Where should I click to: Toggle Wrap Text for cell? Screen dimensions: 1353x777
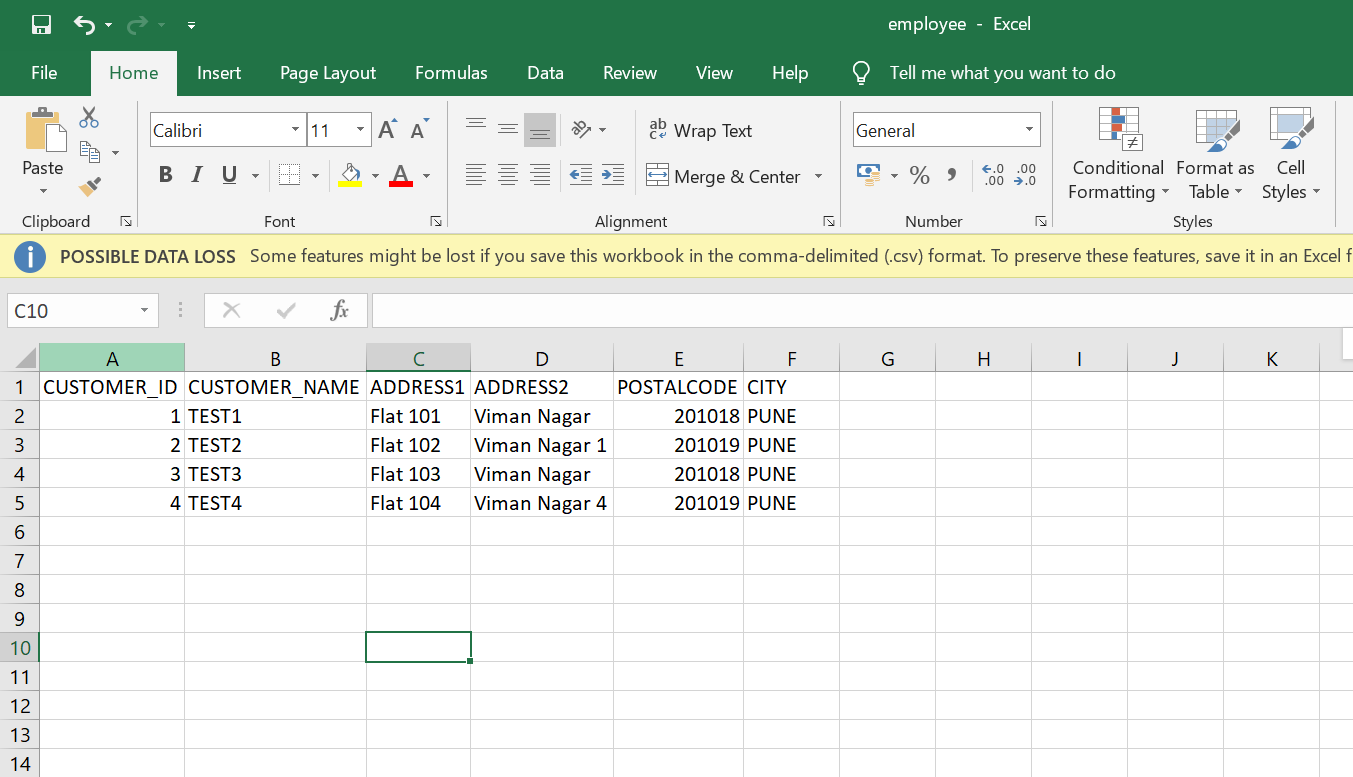[700, 131]
